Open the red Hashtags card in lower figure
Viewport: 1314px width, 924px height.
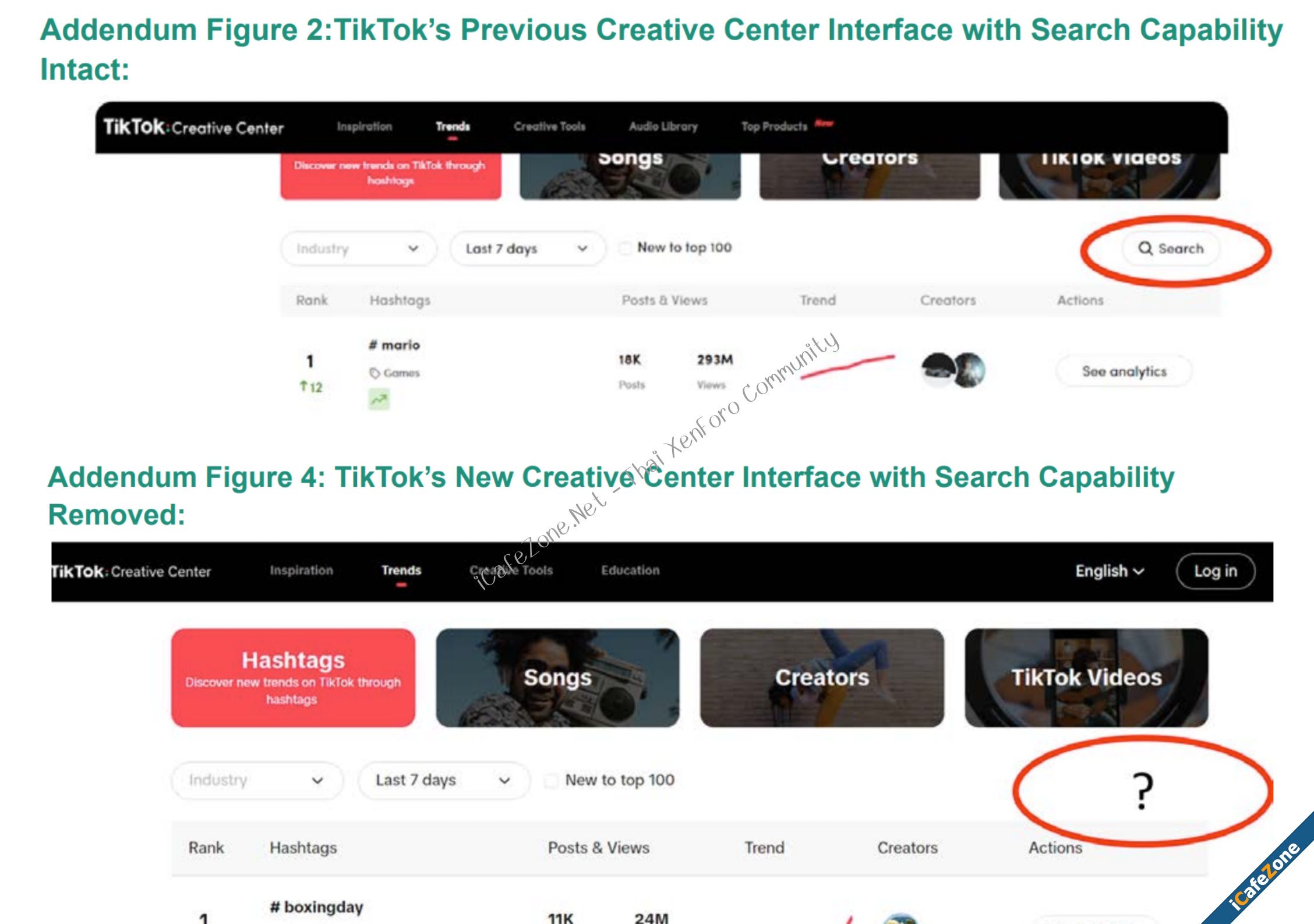293,678
